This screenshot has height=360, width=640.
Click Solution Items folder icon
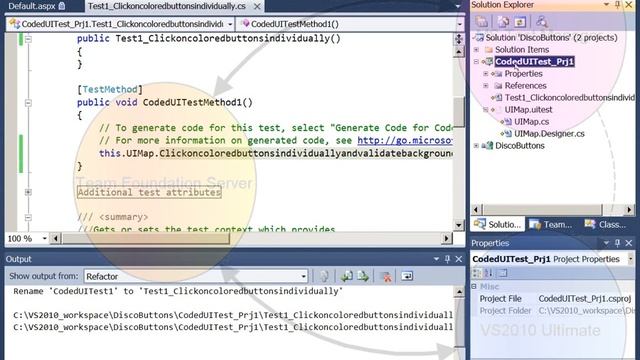[489, 50]
